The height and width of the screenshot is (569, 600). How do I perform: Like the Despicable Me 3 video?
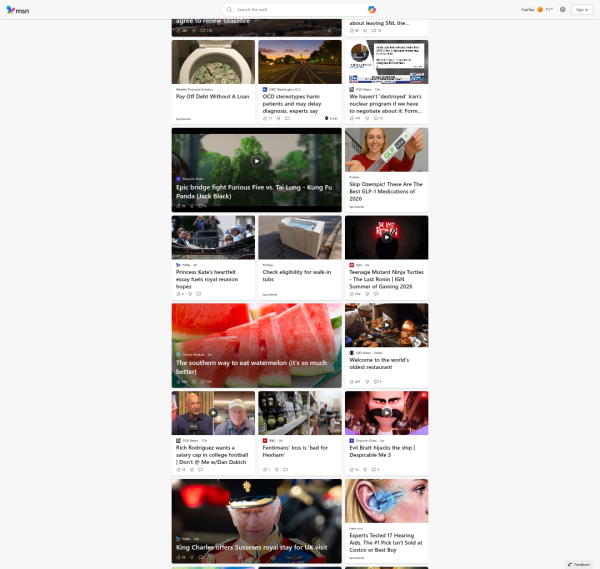[x=352, y=470]
